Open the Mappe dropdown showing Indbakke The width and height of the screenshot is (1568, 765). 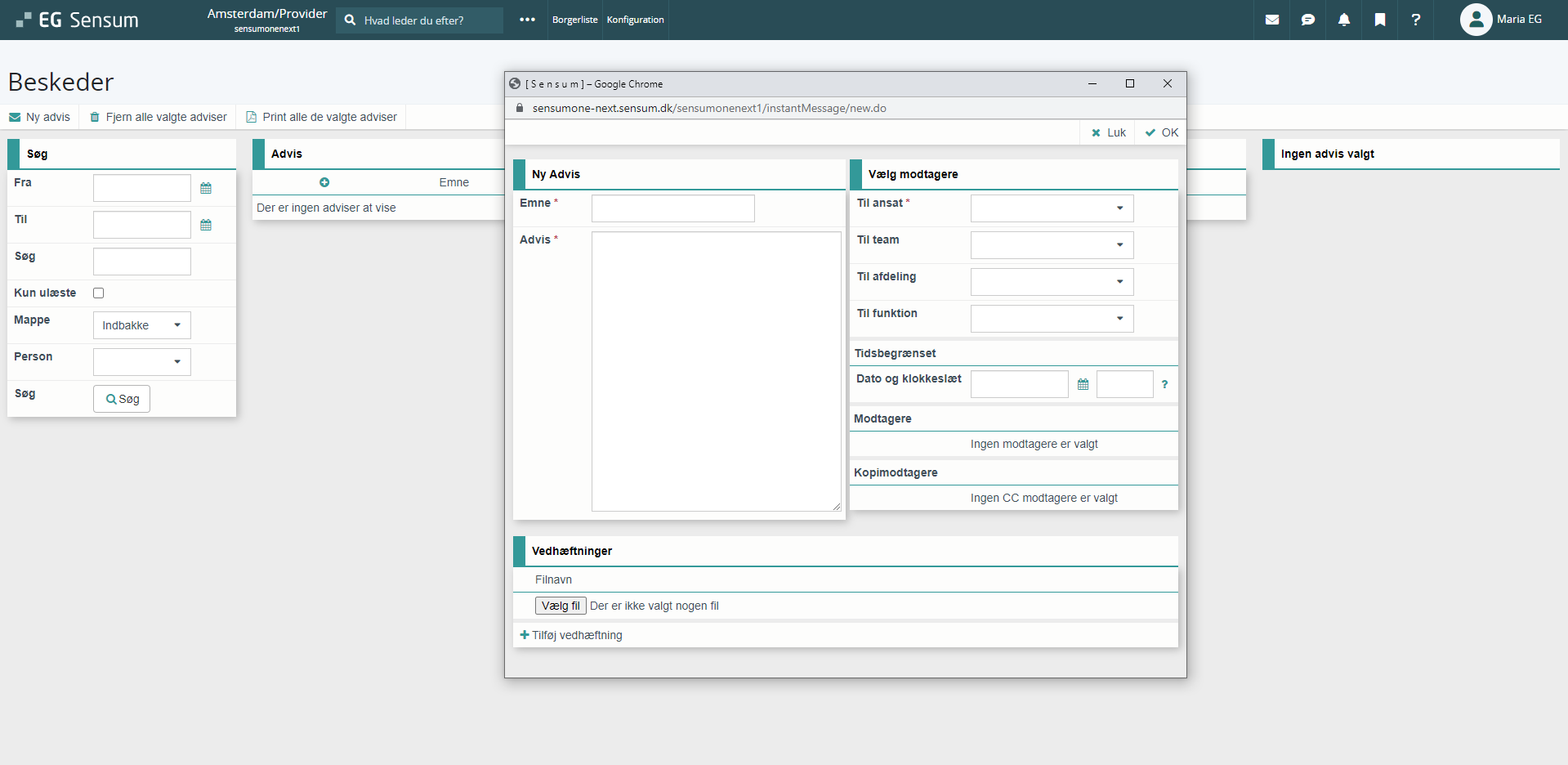tap(141, 325)
